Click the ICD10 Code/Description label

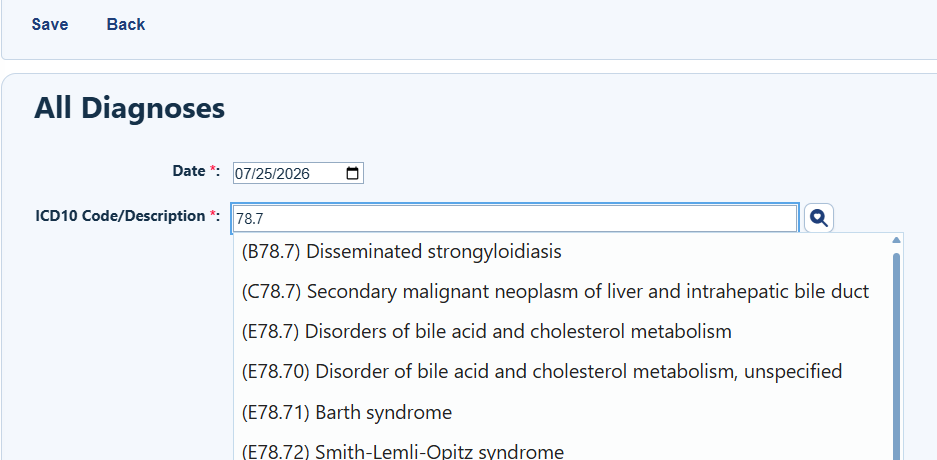point(121,216)
